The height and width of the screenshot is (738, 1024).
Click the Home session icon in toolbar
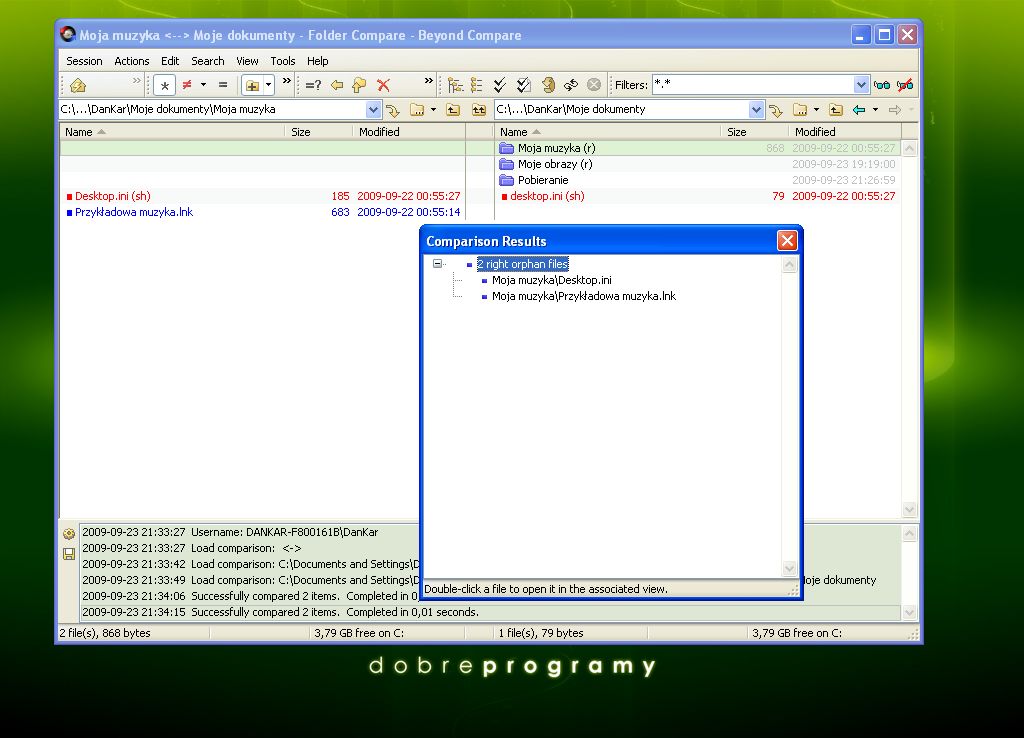click(78, 85)
